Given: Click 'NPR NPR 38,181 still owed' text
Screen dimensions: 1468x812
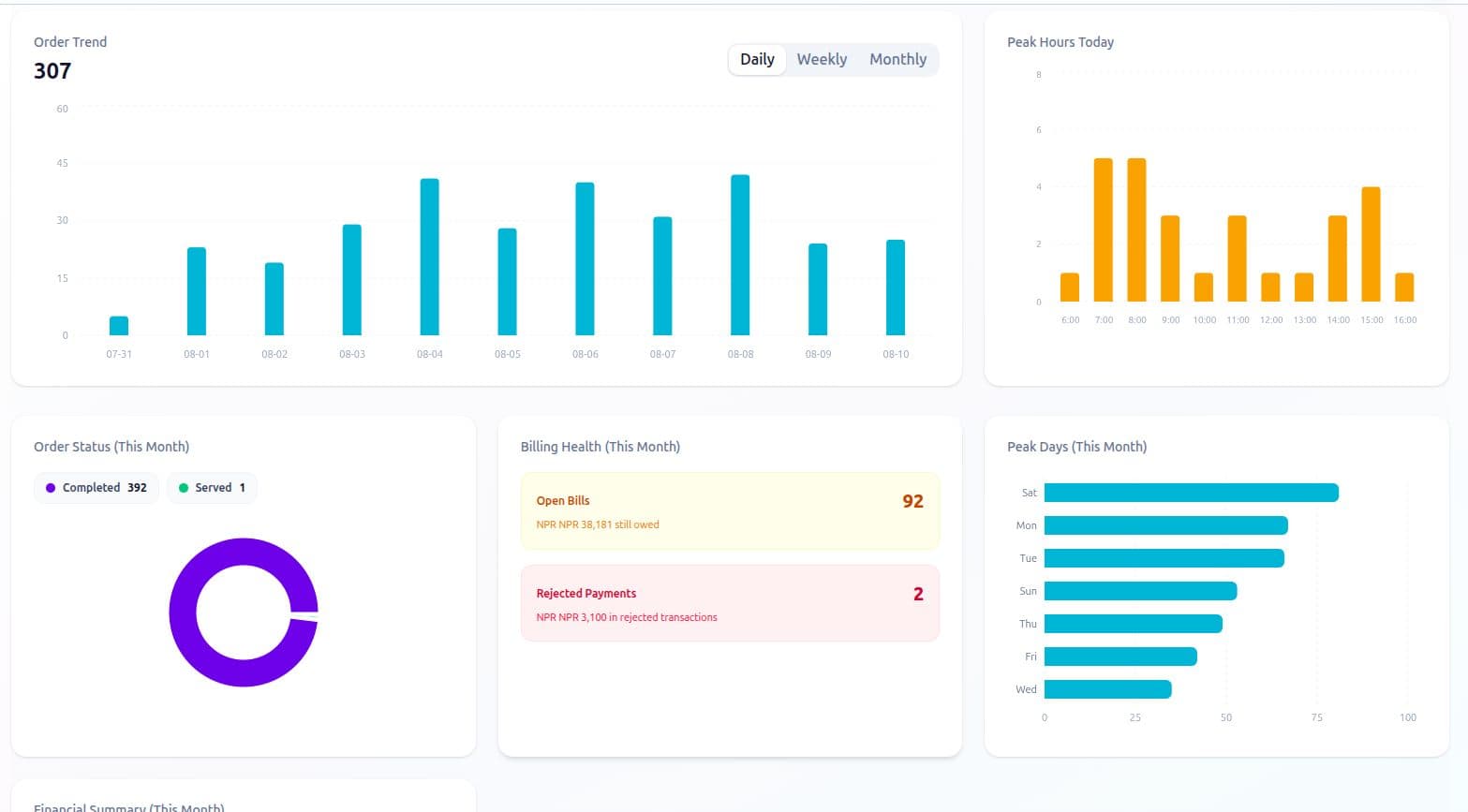Looking at the screenshot, I should point(598,524).
